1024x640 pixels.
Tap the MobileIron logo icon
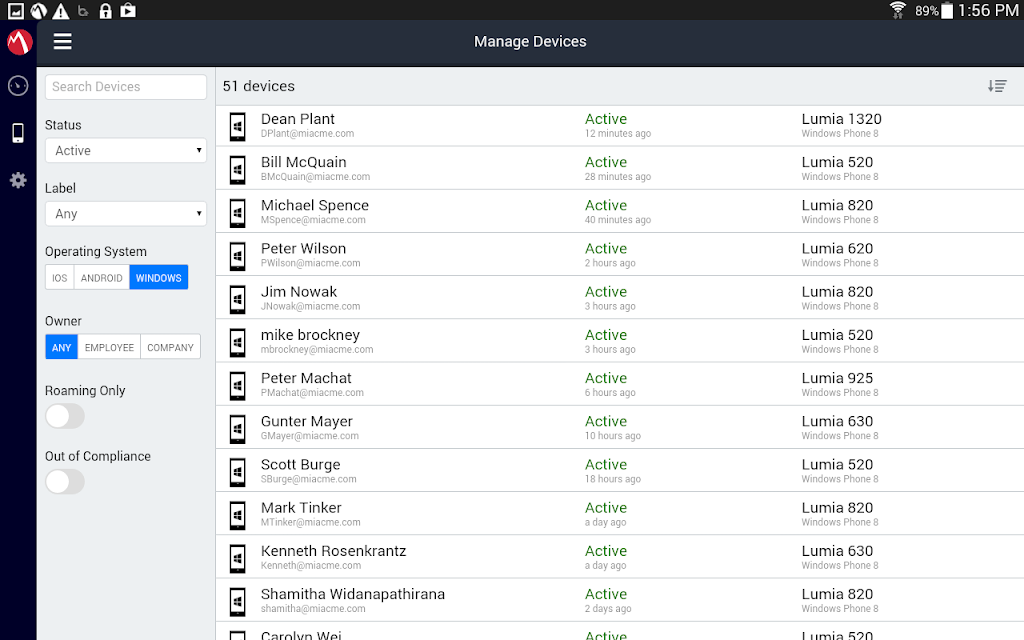tap(19, 42)
